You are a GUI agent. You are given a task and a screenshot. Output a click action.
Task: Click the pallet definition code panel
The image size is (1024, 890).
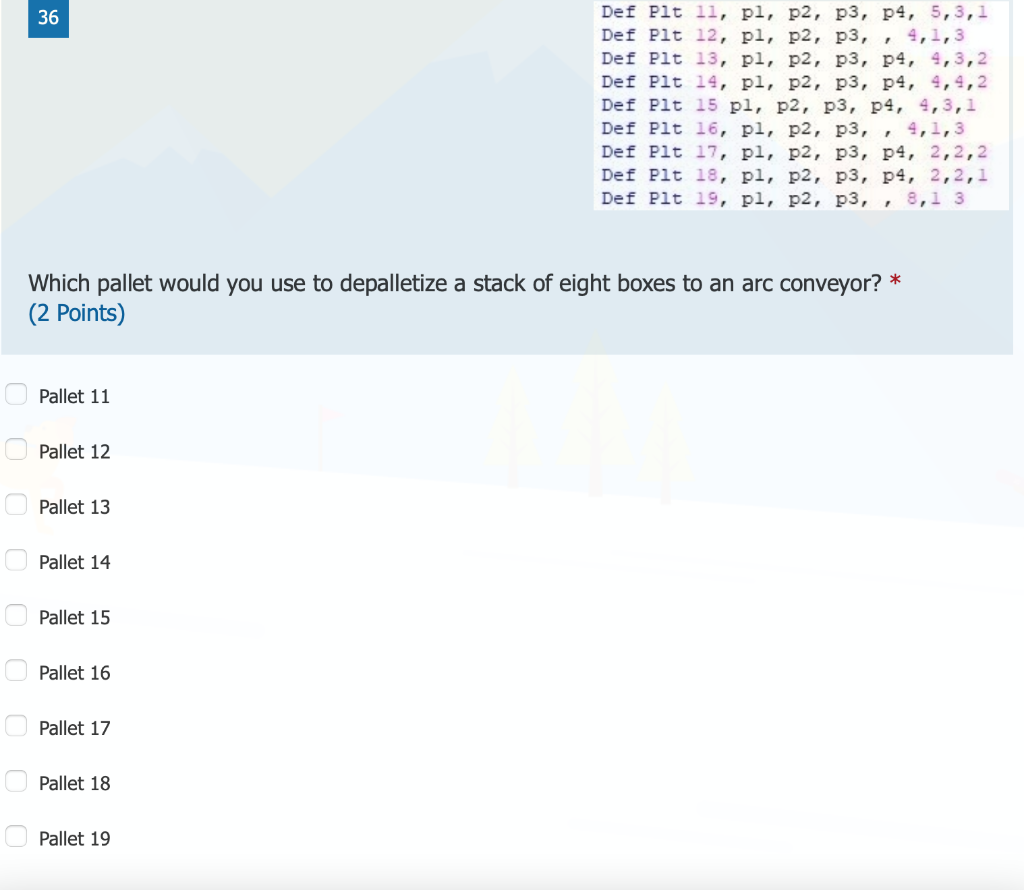(x=800, y=105)
